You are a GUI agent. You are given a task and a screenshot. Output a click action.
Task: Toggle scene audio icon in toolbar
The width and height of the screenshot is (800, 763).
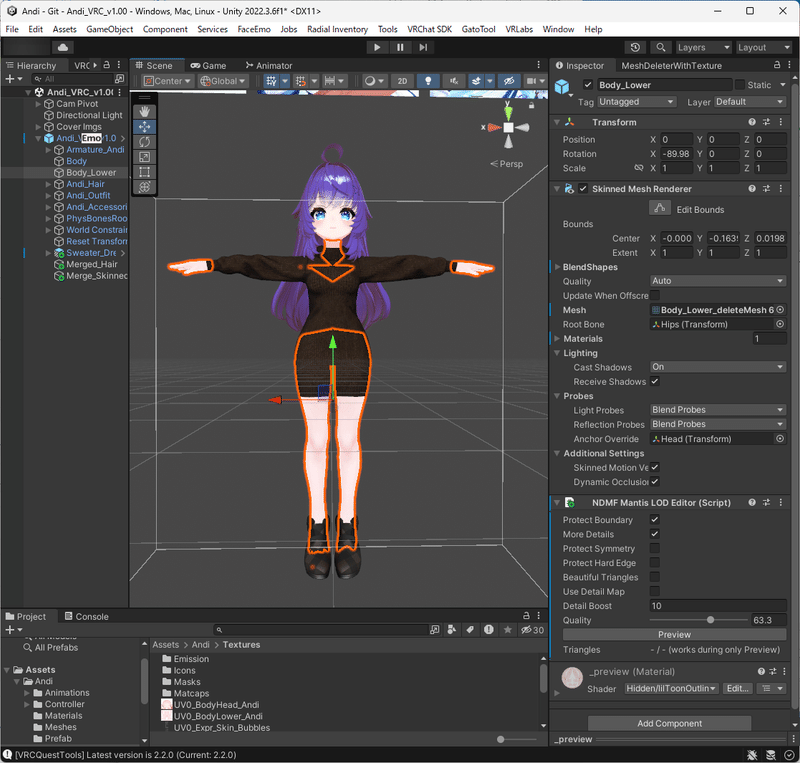click(453, 80)
